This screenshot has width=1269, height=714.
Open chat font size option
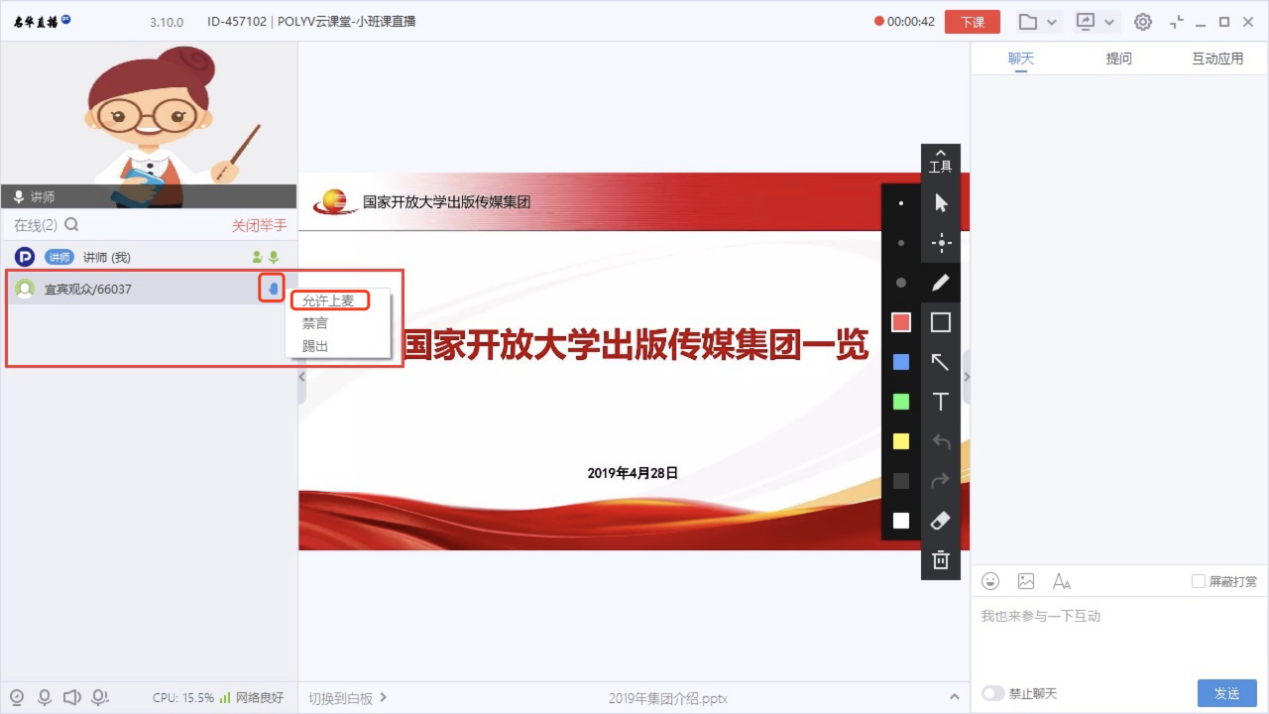(1062, 581)
